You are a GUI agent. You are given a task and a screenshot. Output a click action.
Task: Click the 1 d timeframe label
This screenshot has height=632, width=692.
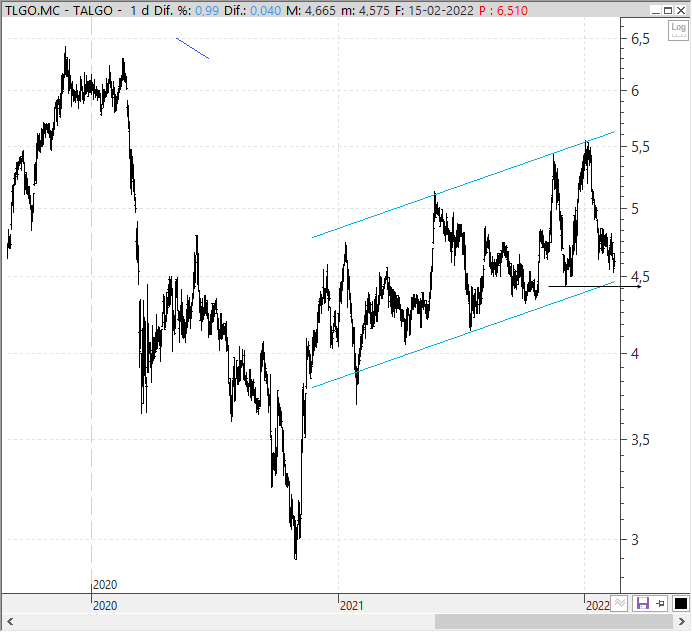[139, 10]
